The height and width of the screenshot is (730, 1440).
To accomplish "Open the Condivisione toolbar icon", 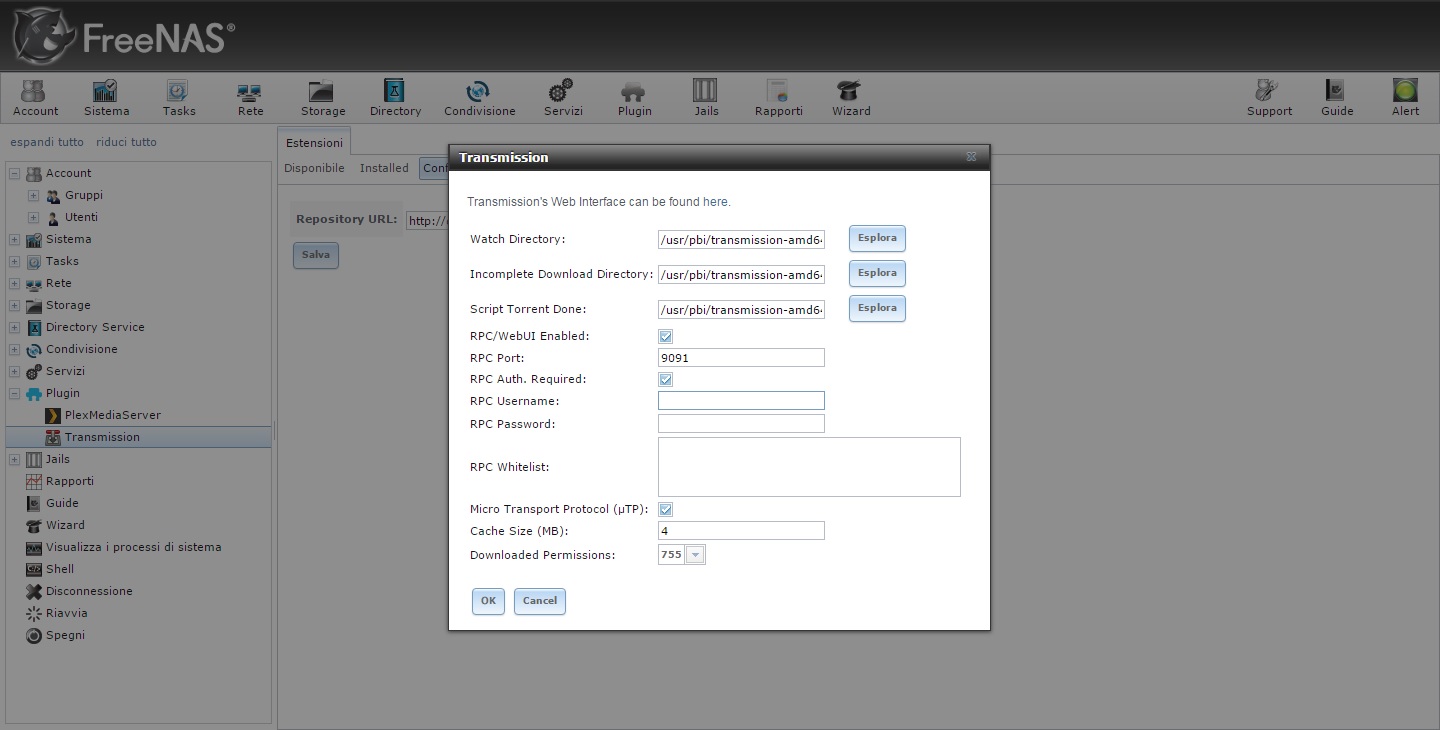I will click(480, 98).
